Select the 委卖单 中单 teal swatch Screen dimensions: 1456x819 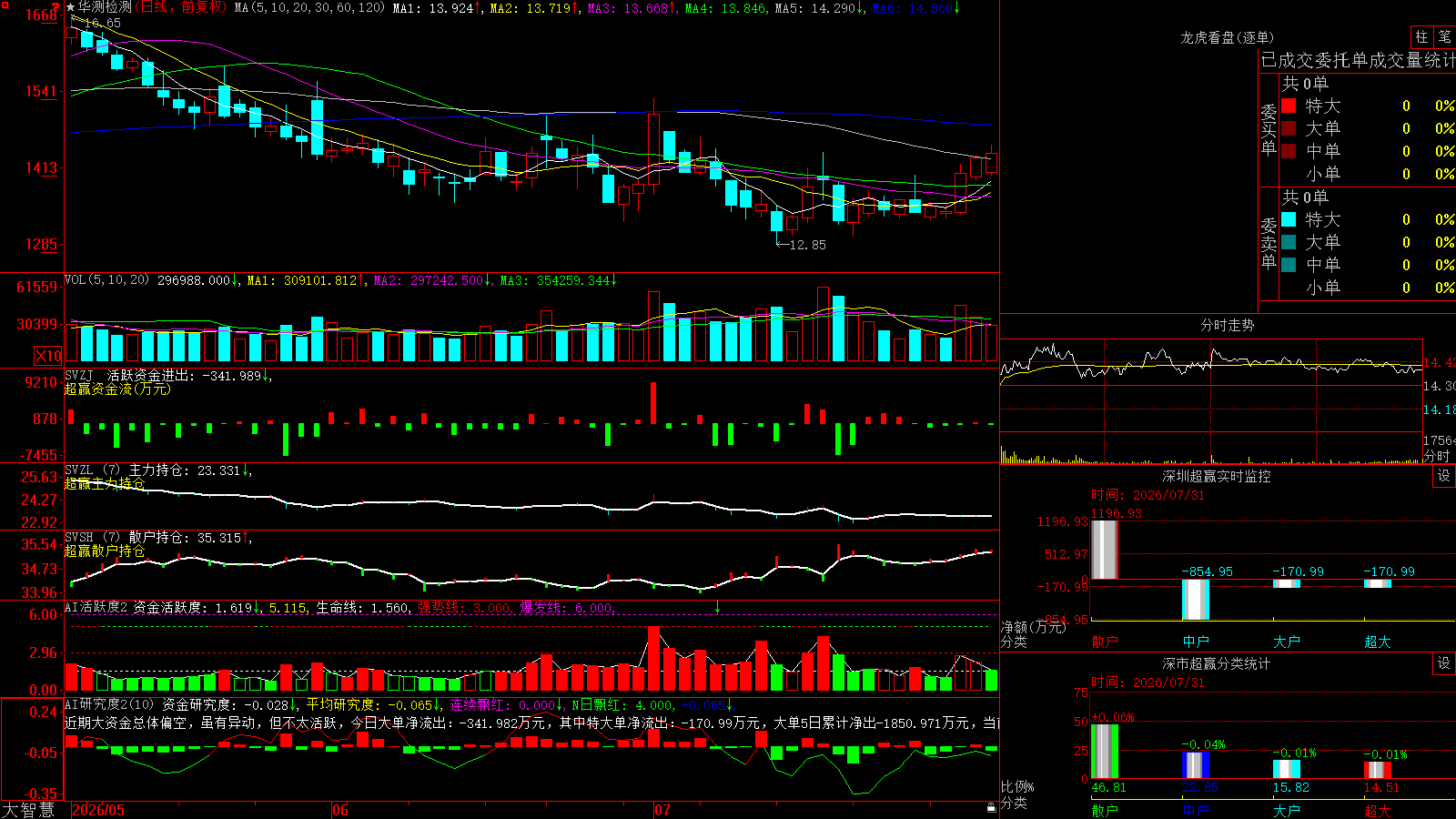point(1289,264)
